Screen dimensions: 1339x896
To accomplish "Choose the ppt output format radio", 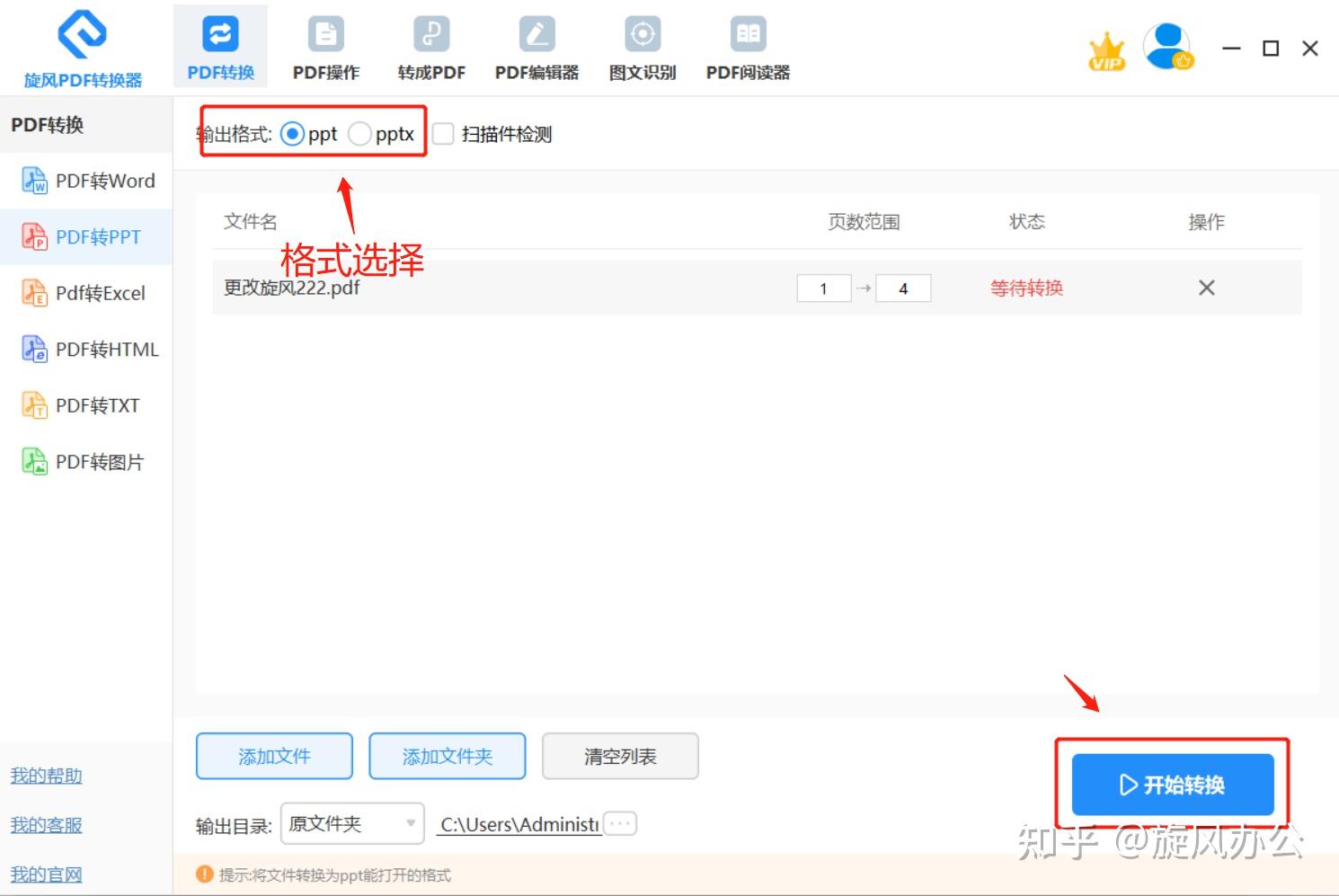I will 292,134.
